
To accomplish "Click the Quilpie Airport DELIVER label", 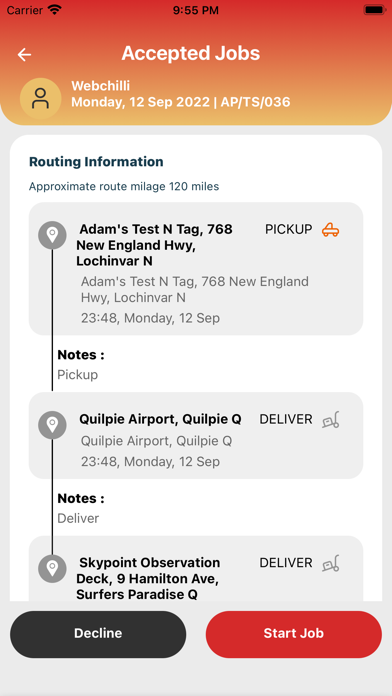I will [x=286, y=419].
